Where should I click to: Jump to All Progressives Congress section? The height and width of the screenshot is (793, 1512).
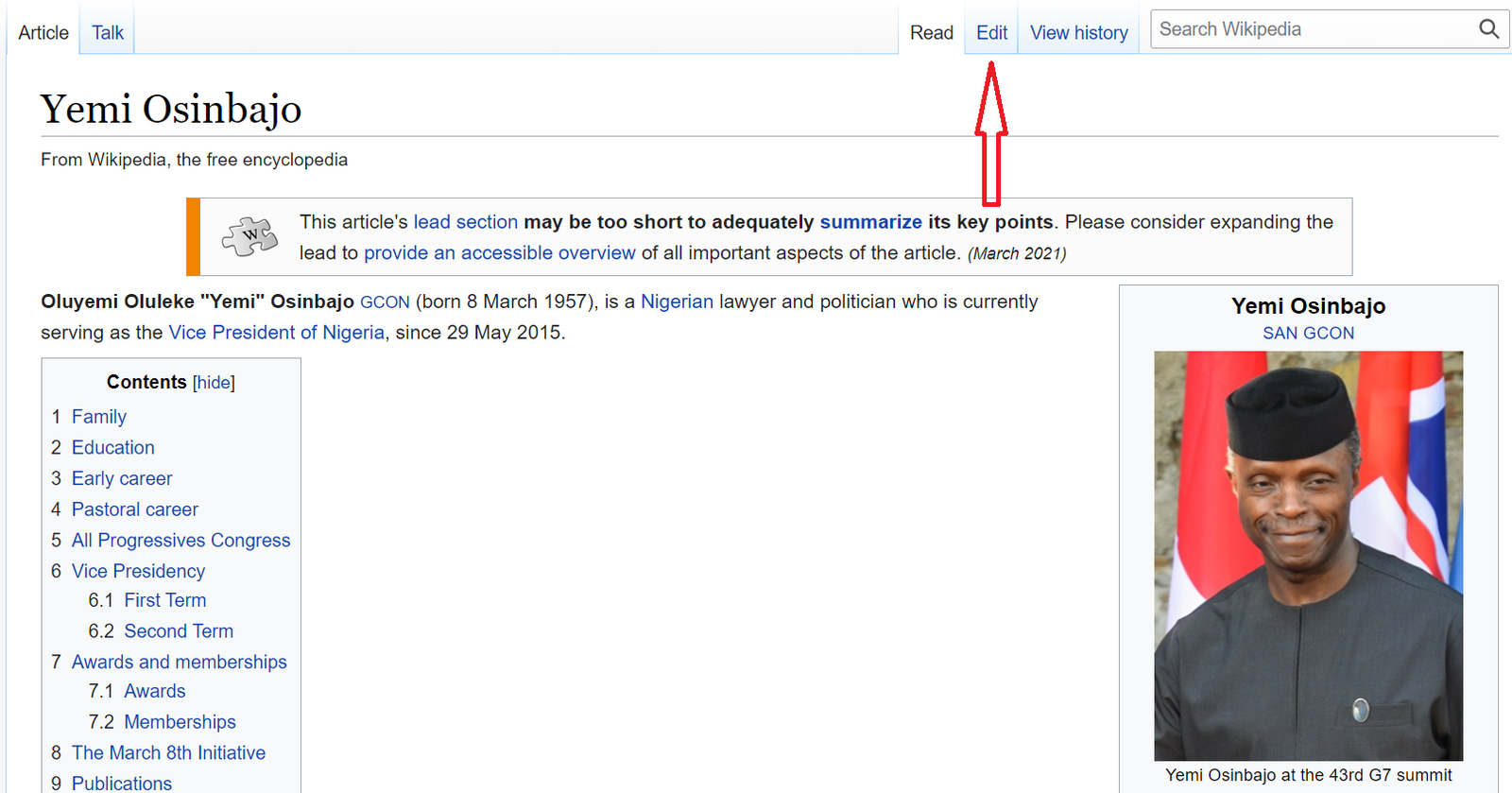point(181,541)
